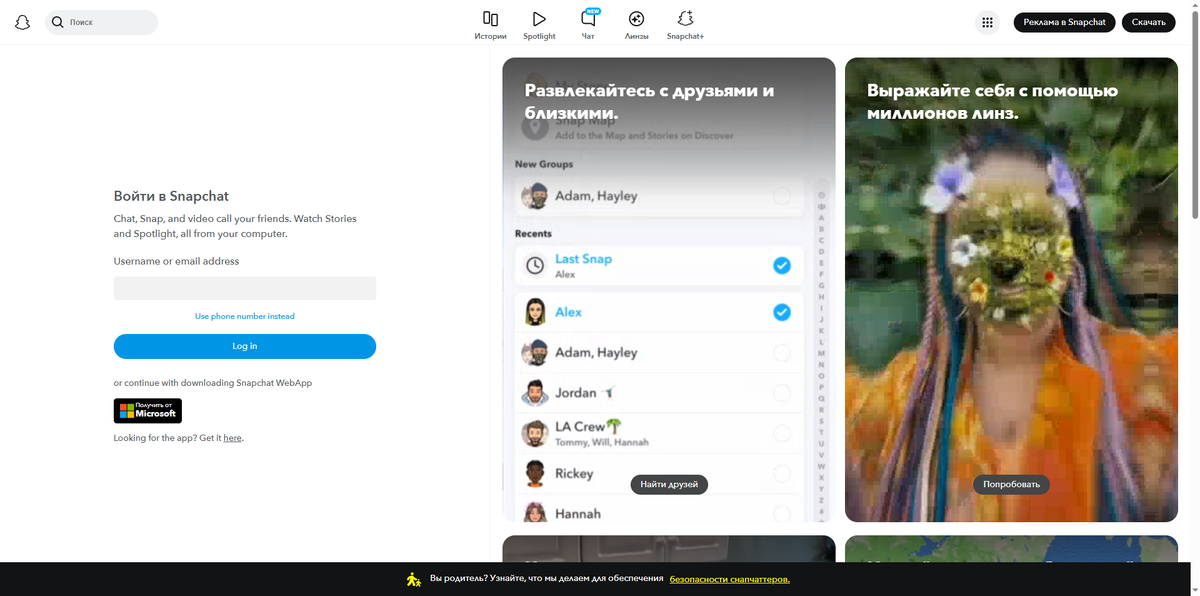Open the Истории (Stories) tab
This screenshot has height=596, width=1200.
(490, 25)
